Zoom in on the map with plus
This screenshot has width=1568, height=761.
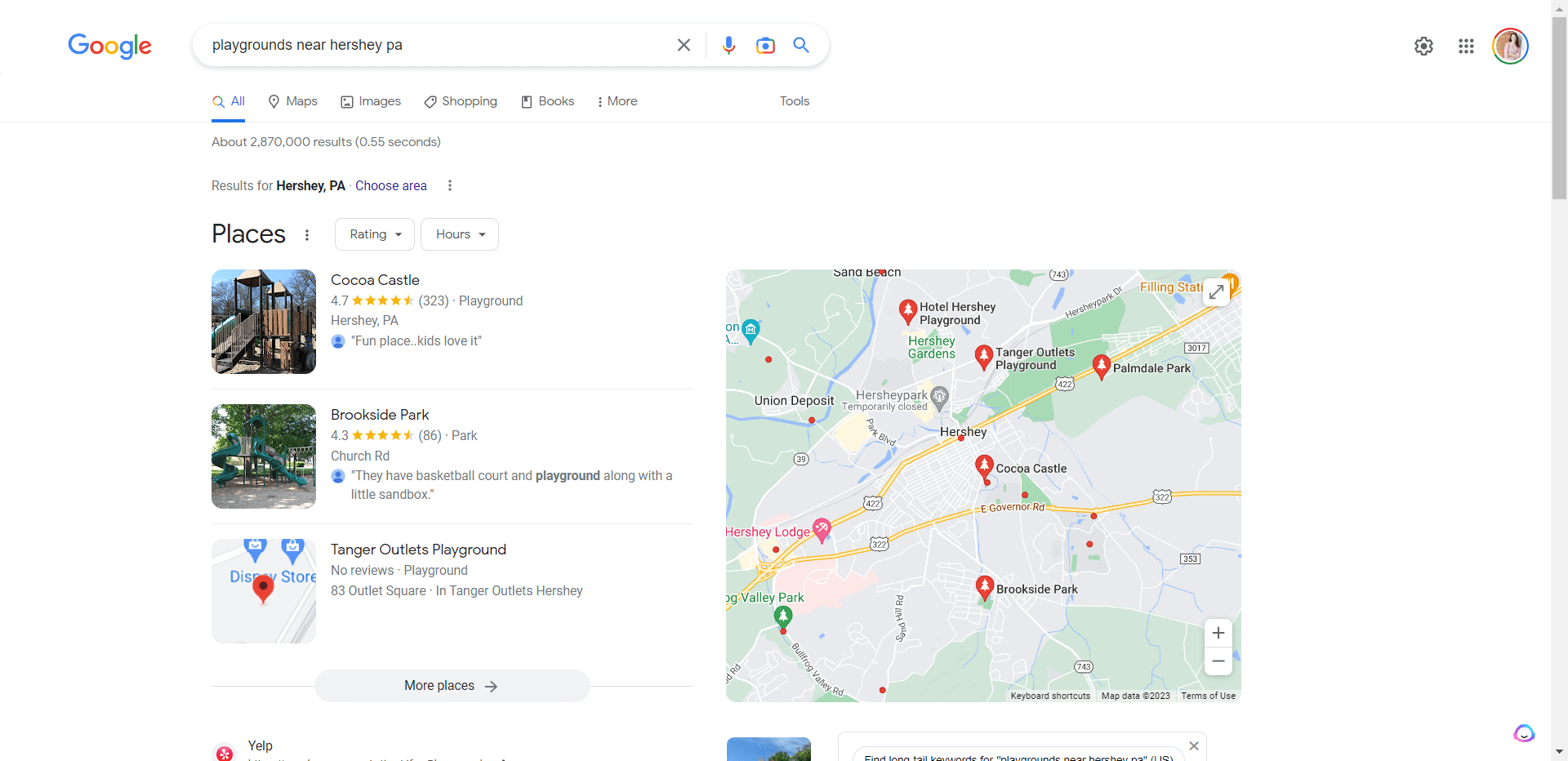point(1218,633)
